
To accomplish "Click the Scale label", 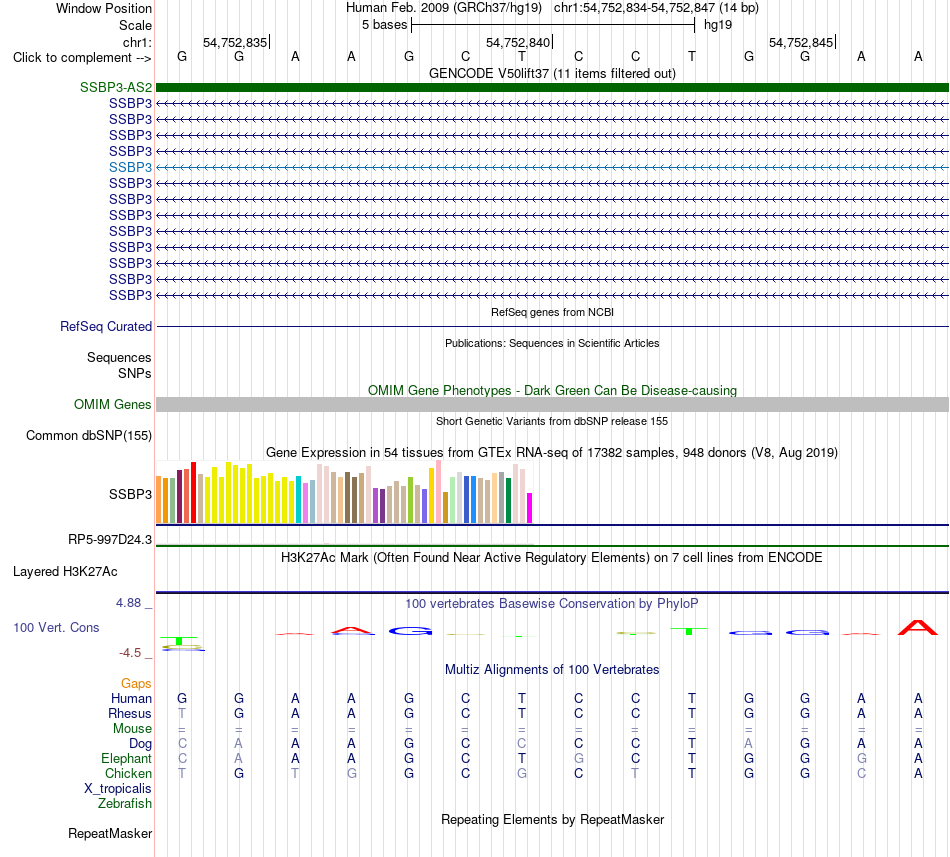I will 135,25.
